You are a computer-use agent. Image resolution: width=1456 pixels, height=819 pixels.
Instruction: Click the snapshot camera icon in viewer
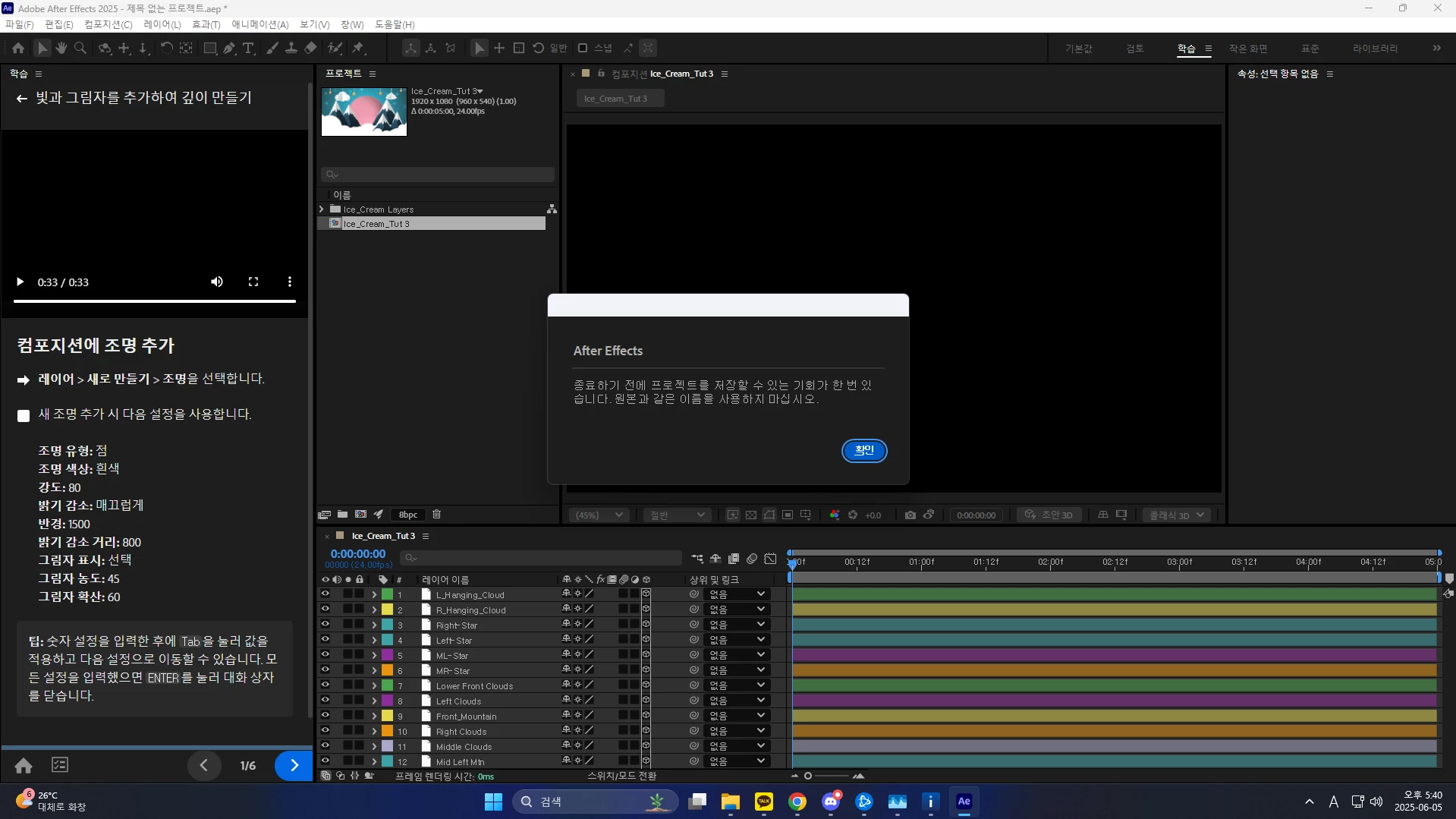[910, 515]
